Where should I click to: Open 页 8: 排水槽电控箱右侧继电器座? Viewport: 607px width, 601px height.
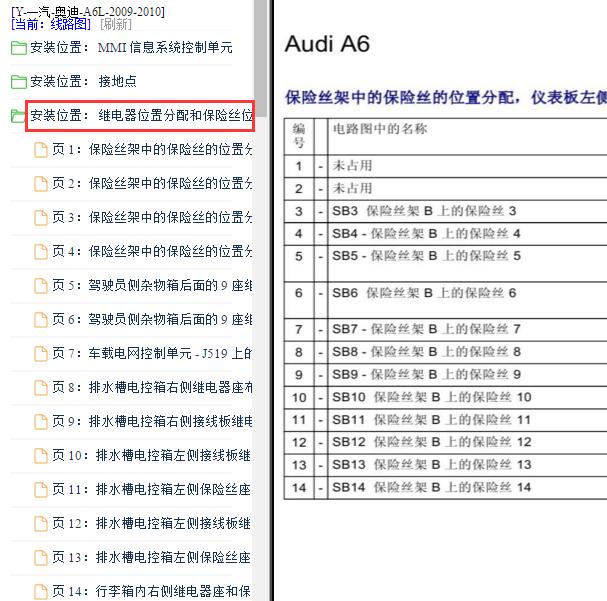[x=152, y=387]
